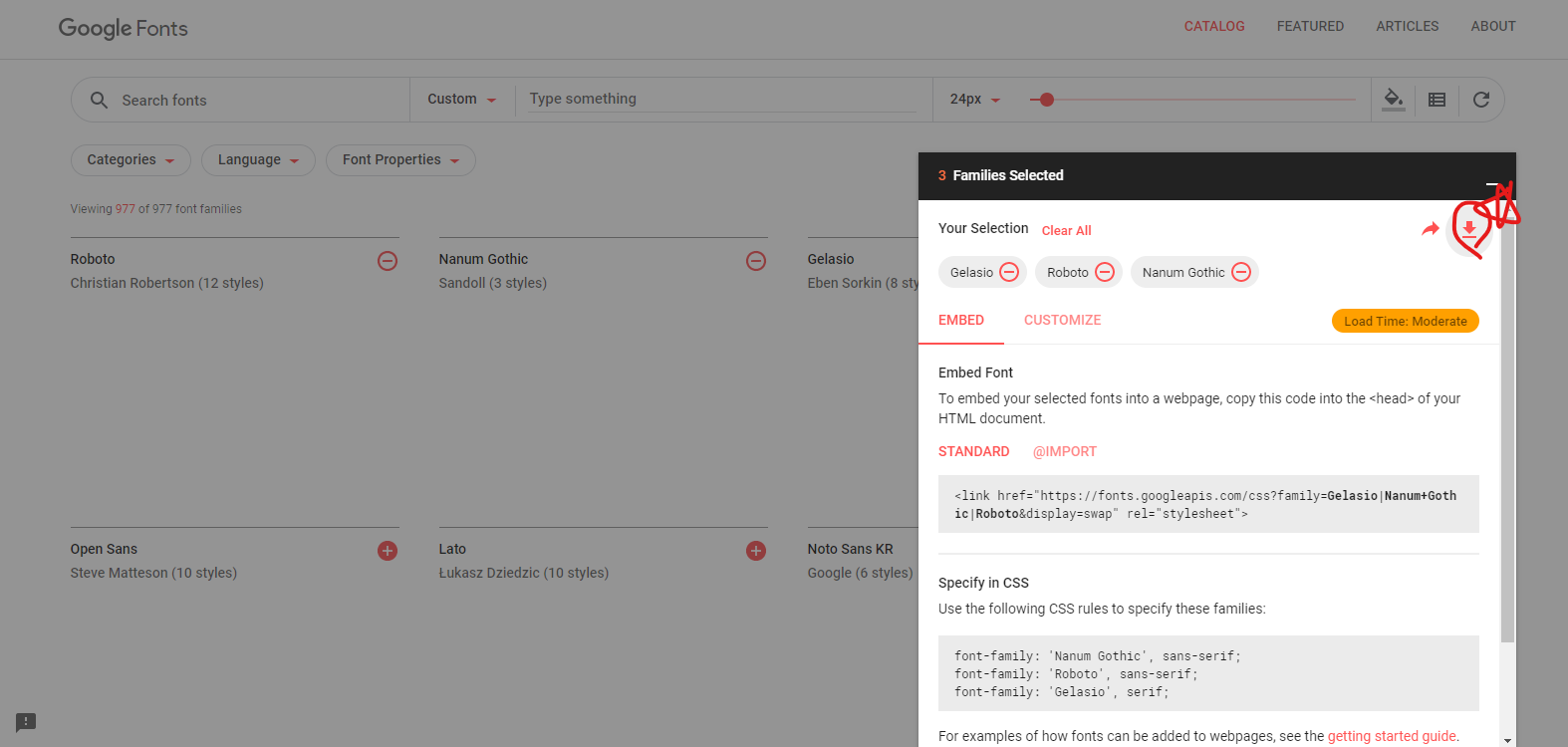1568x747 pixels.
Task: Click the Load Time: Moderate badge
Action: (x=1406, y=321)
